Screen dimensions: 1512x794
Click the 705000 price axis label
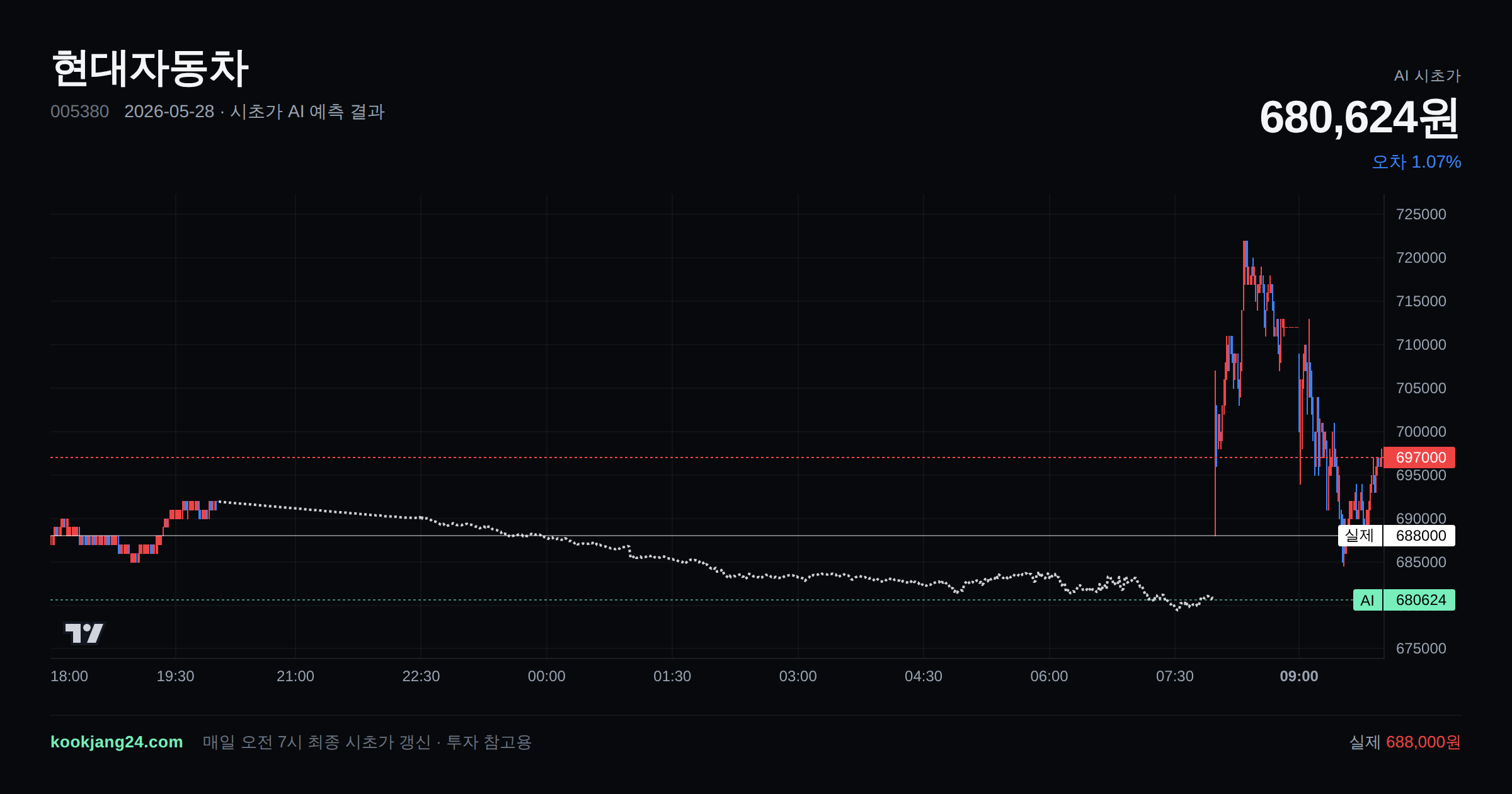tap(1421, 388)
